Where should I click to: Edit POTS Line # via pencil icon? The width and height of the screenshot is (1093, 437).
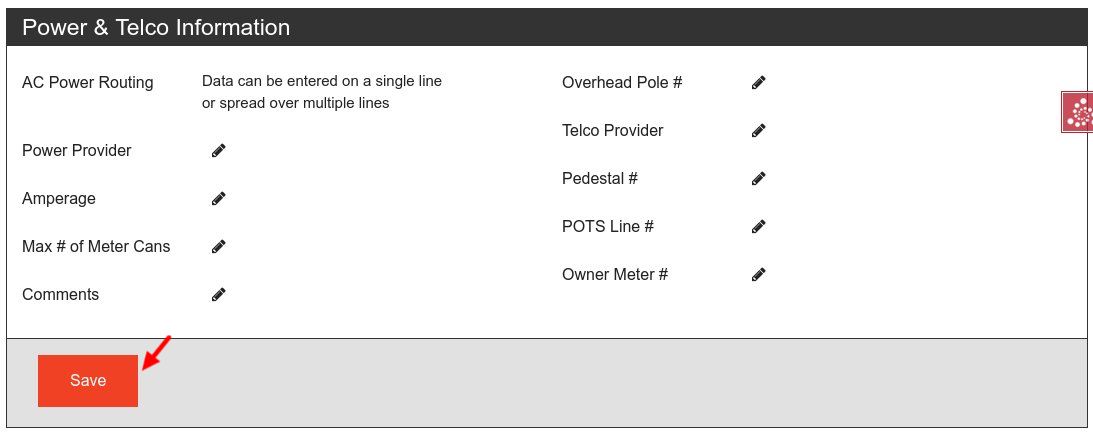(x=759, y=227)
